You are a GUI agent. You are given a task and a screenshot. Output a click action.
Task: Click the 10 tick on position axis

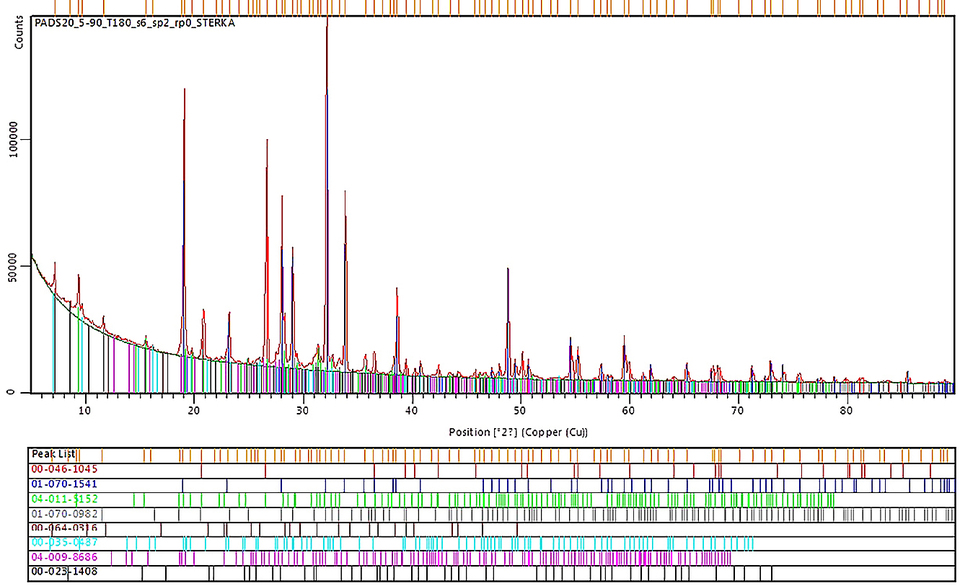tap(85, 410)
